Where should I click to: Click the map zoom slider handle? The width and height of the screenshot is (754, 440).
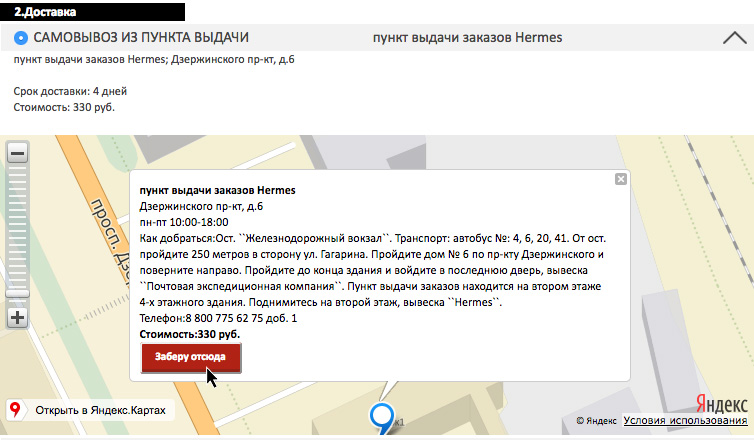coord(17,293)
